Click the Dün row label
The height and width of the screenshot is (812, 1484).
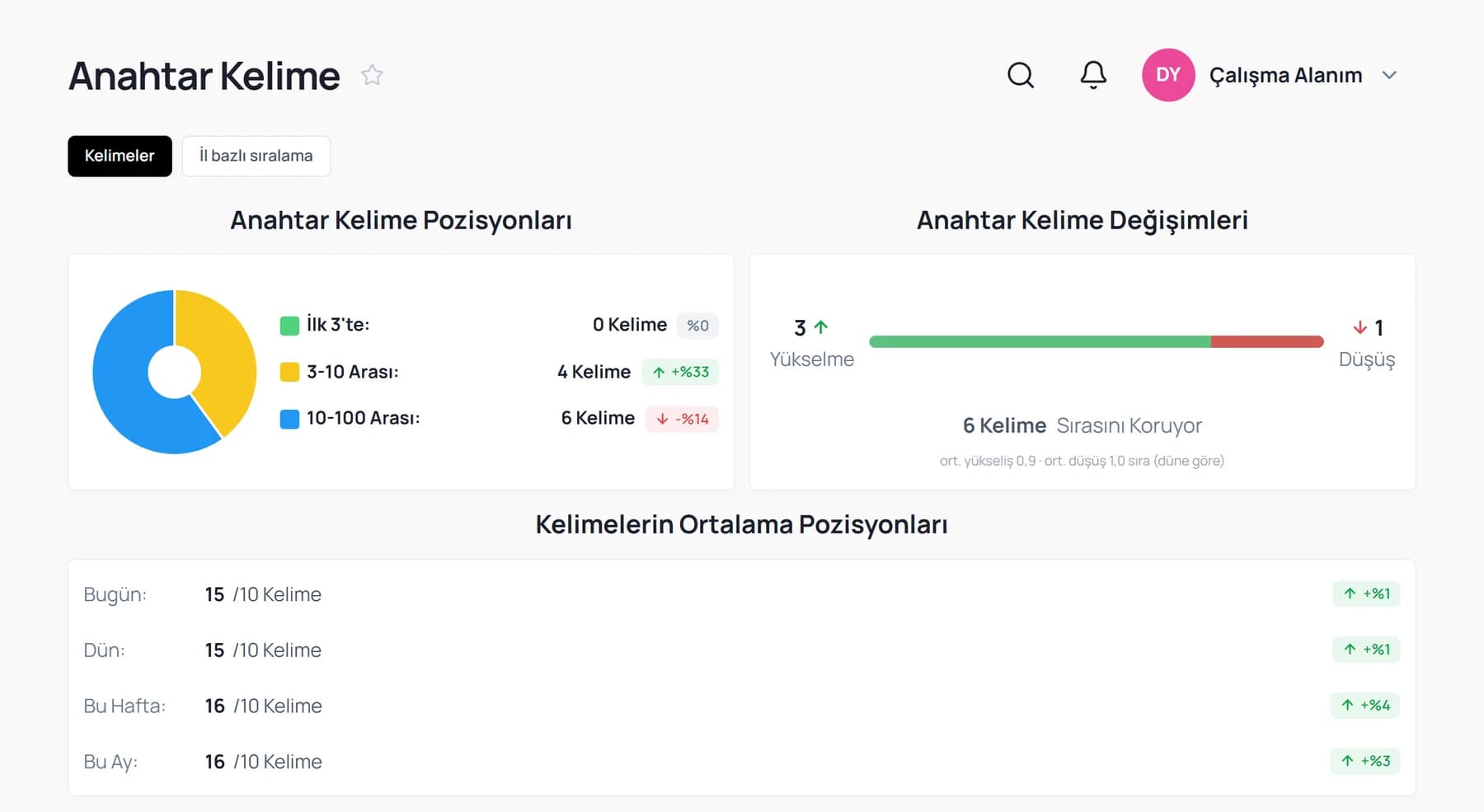104,650
